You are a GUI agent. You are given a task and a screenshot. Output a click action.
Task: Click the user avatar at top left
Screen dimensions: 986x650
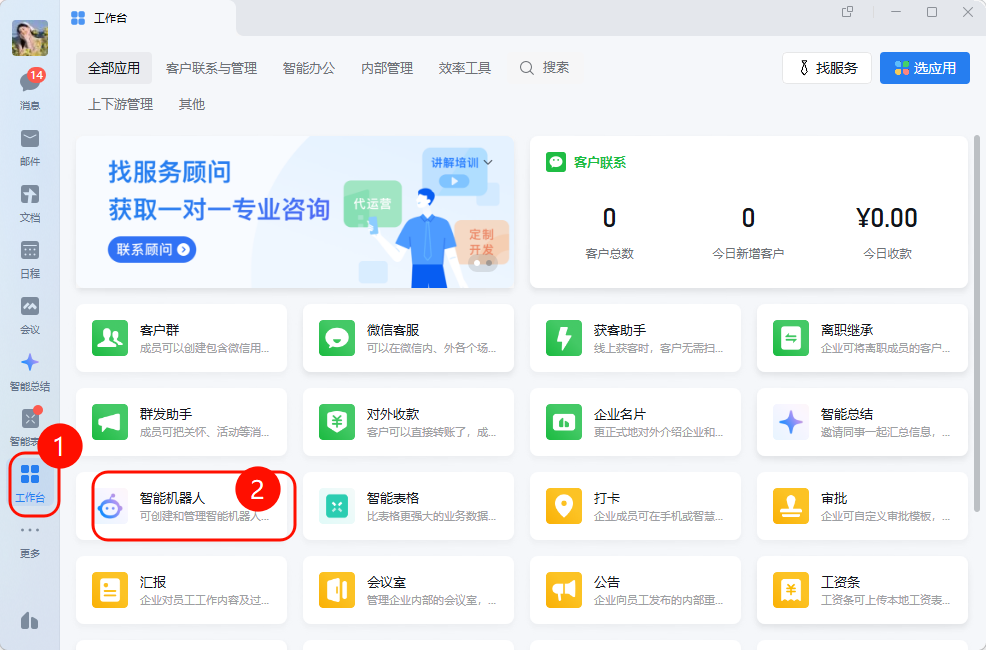tap(30, 38)
